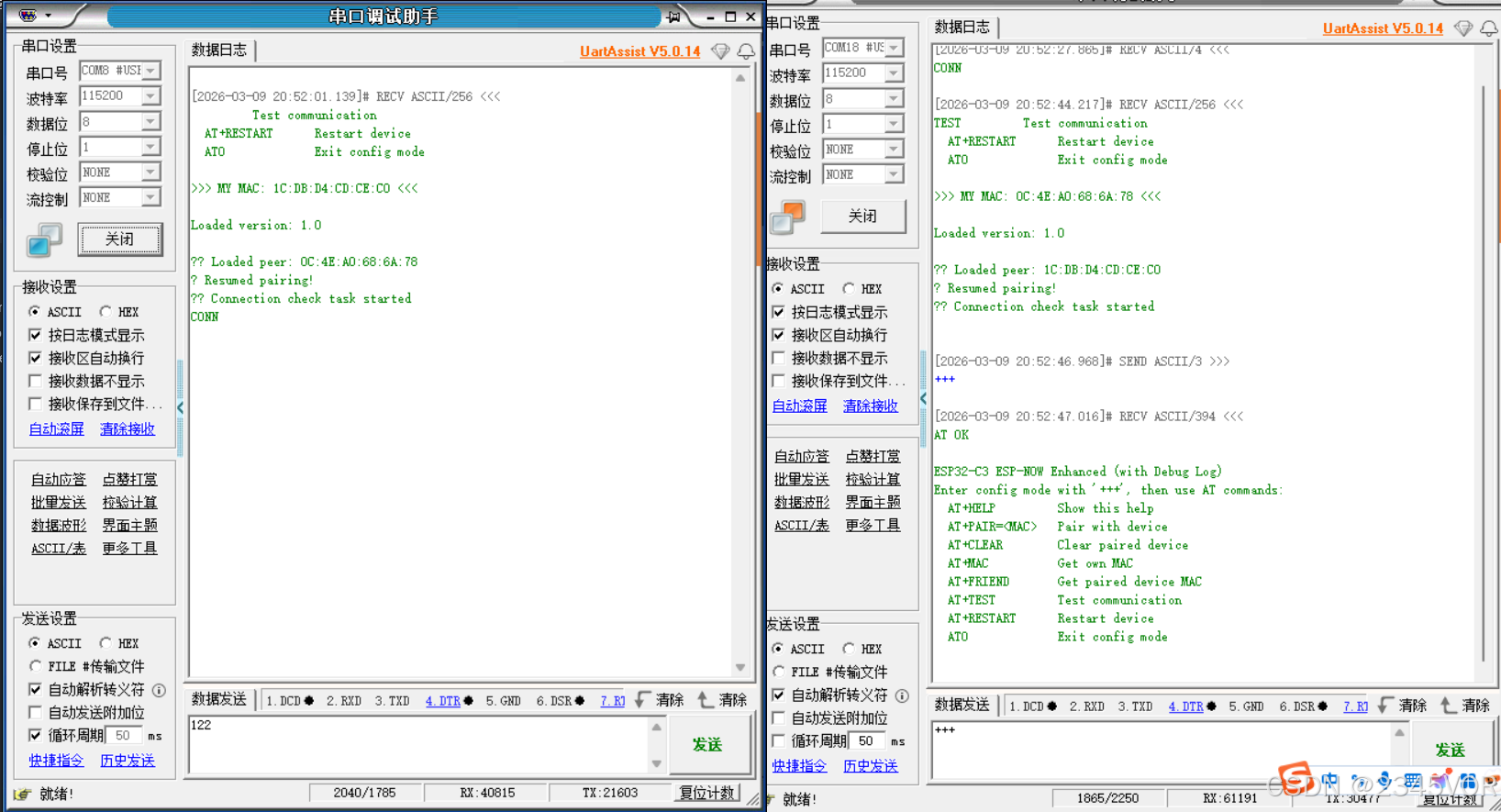Open 波特率 115200 dropdown in left window
The width and height of the screenshot is (1501, 812).
(x=151, y=95)
